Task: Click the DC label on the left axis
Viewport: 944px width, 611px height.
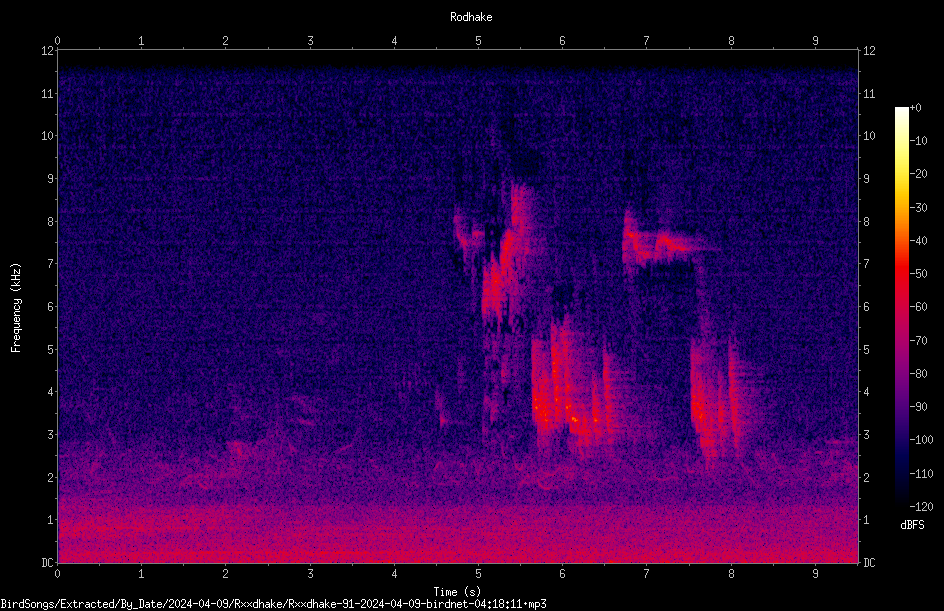Action: point(48,563)
